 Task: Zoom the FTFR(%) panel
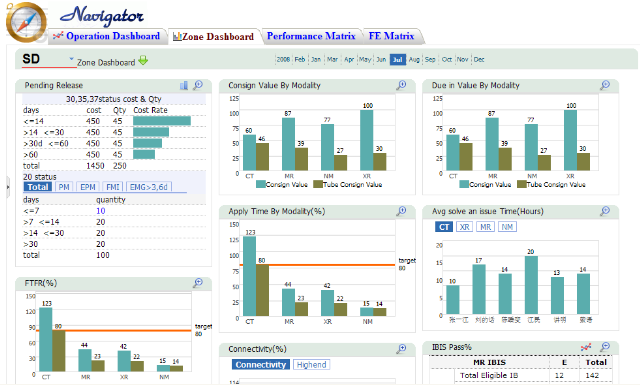198,282
